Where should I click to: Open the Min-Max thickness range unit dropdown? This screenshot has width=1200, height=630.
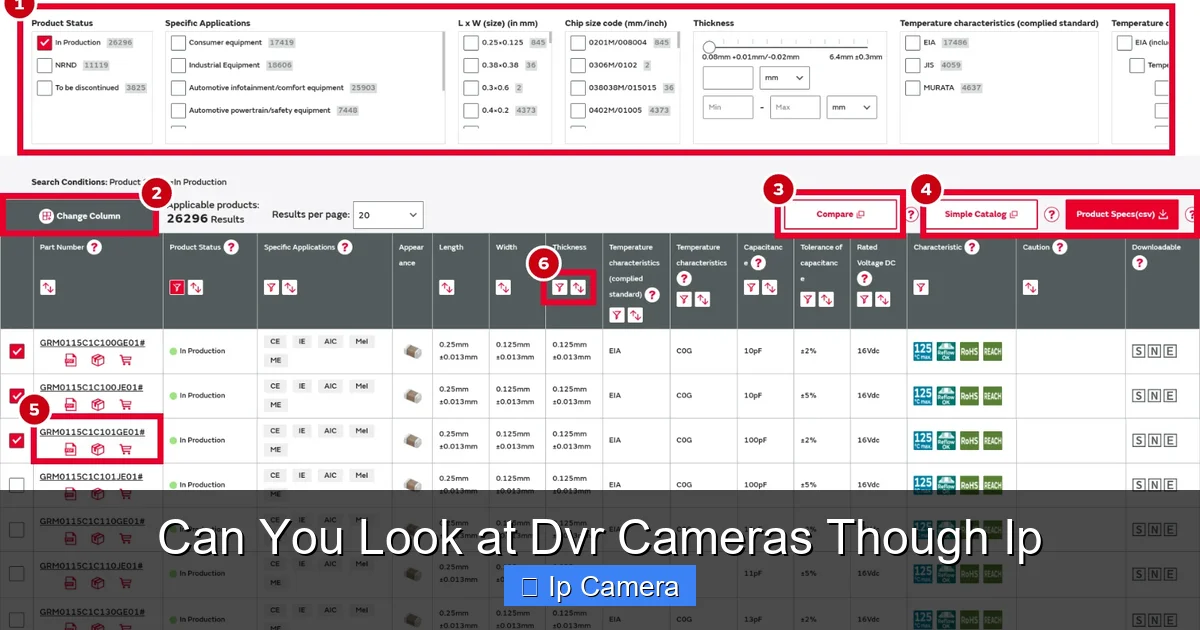point(852,107)
